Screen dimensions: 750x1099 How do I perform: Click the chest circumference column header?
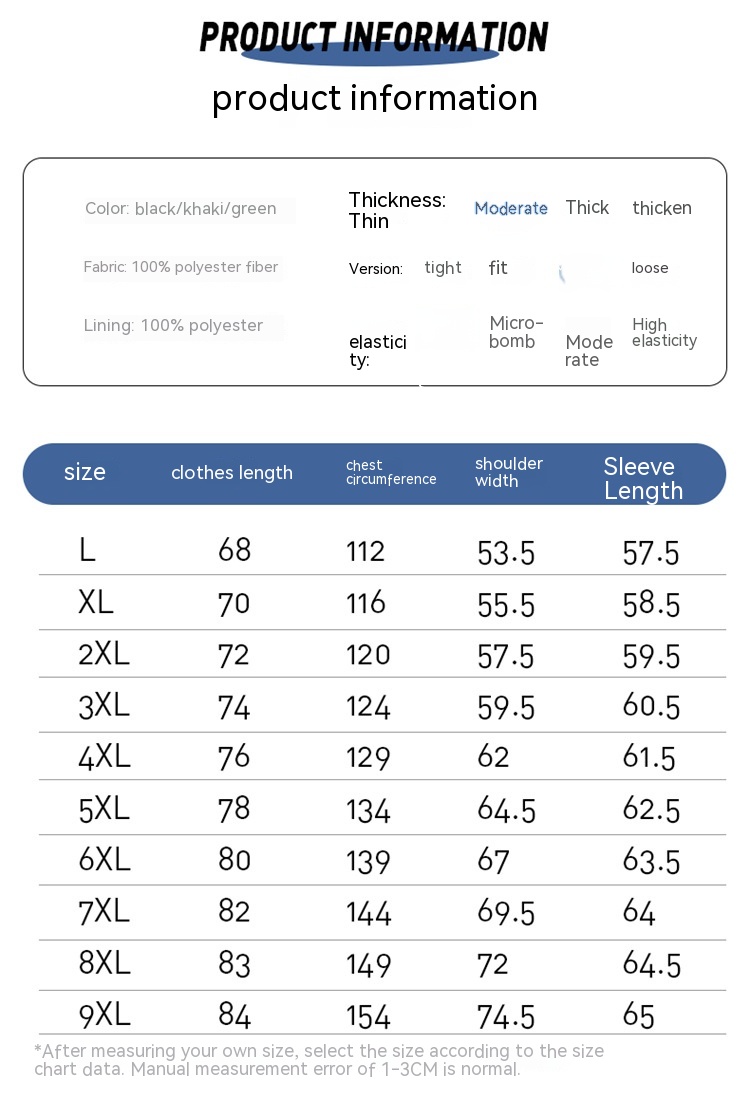pyautogui.click(x=391, y=472)
